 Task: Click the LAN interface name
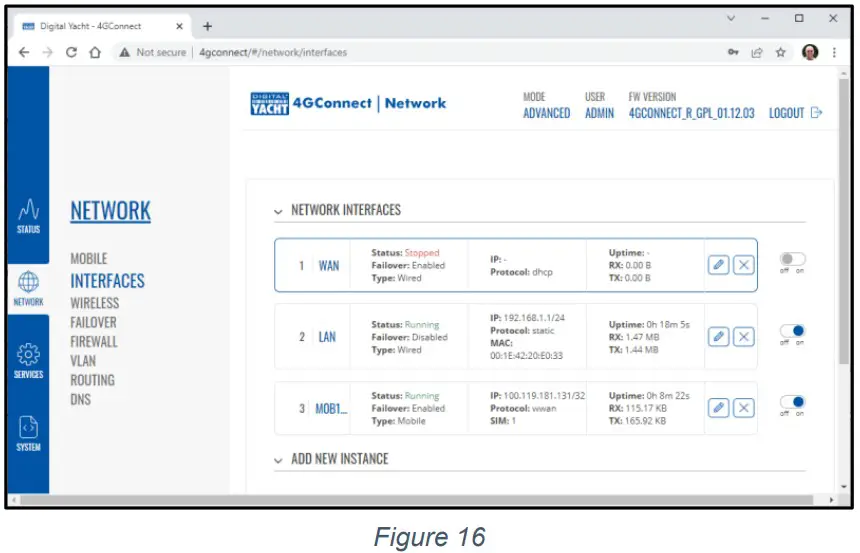[327, 337]
